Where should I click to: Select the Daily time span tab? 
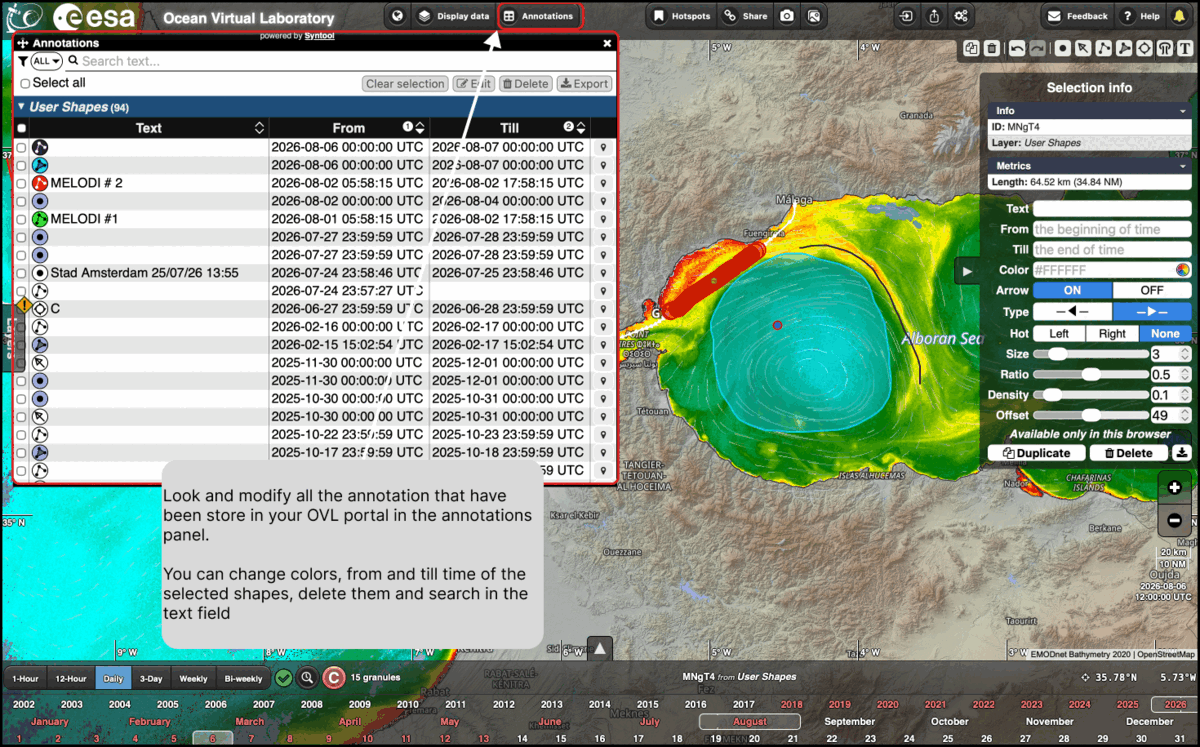point(113,678)
